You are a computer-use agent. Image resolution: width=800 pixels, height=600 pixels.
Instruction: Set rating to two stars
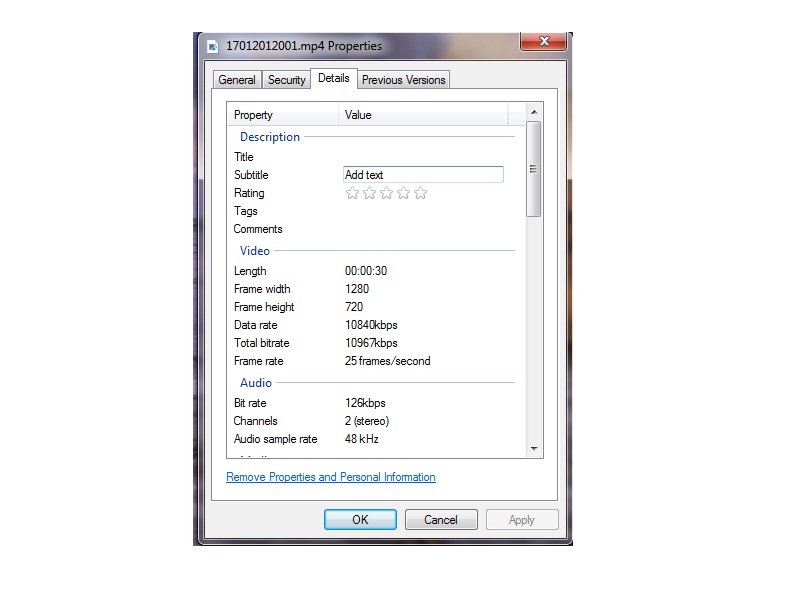[x=369, y=193]
